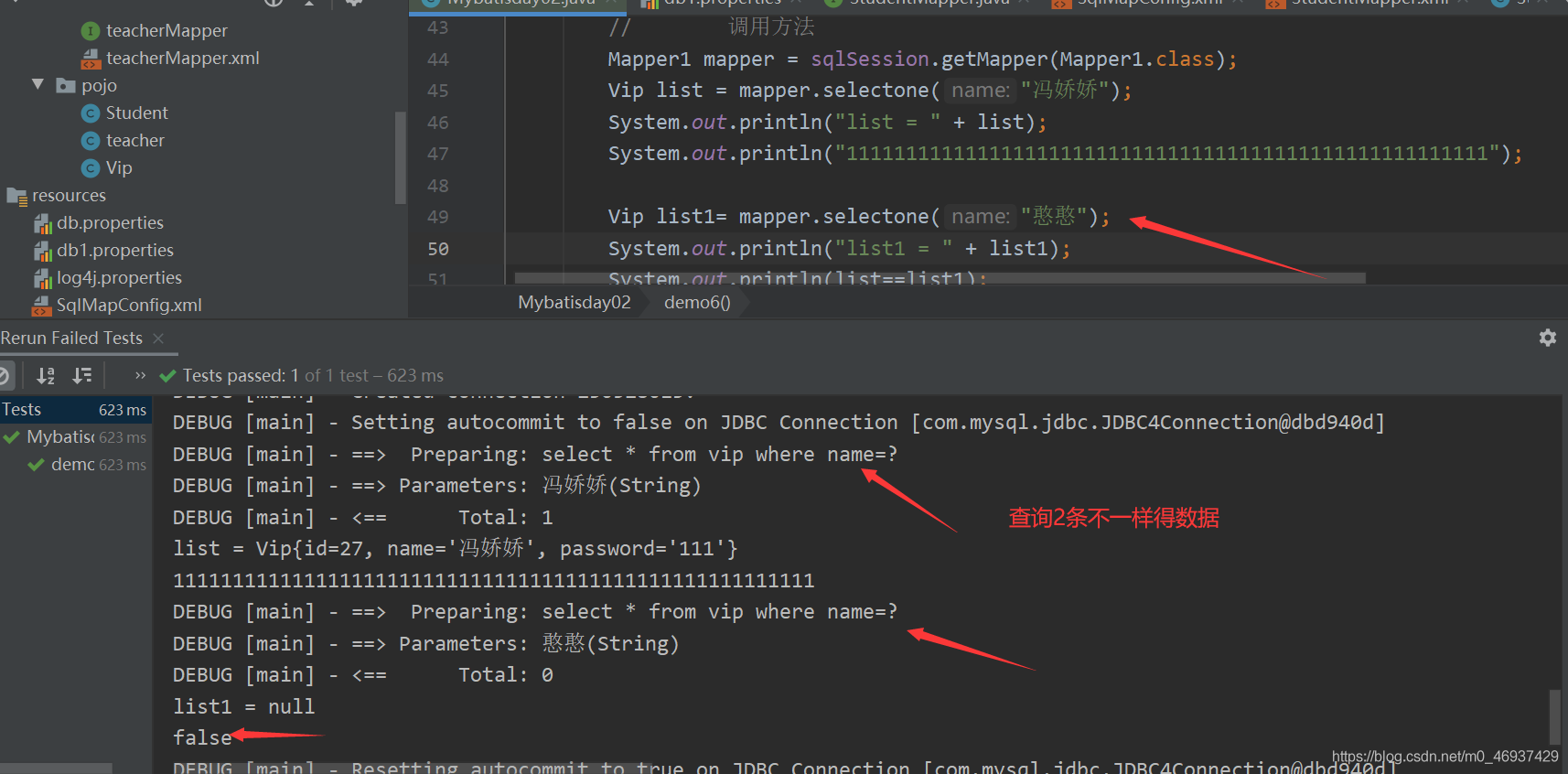Select the Mybatis test class result row
Viewport: 1568px width, 774px height.
(75, 437)
